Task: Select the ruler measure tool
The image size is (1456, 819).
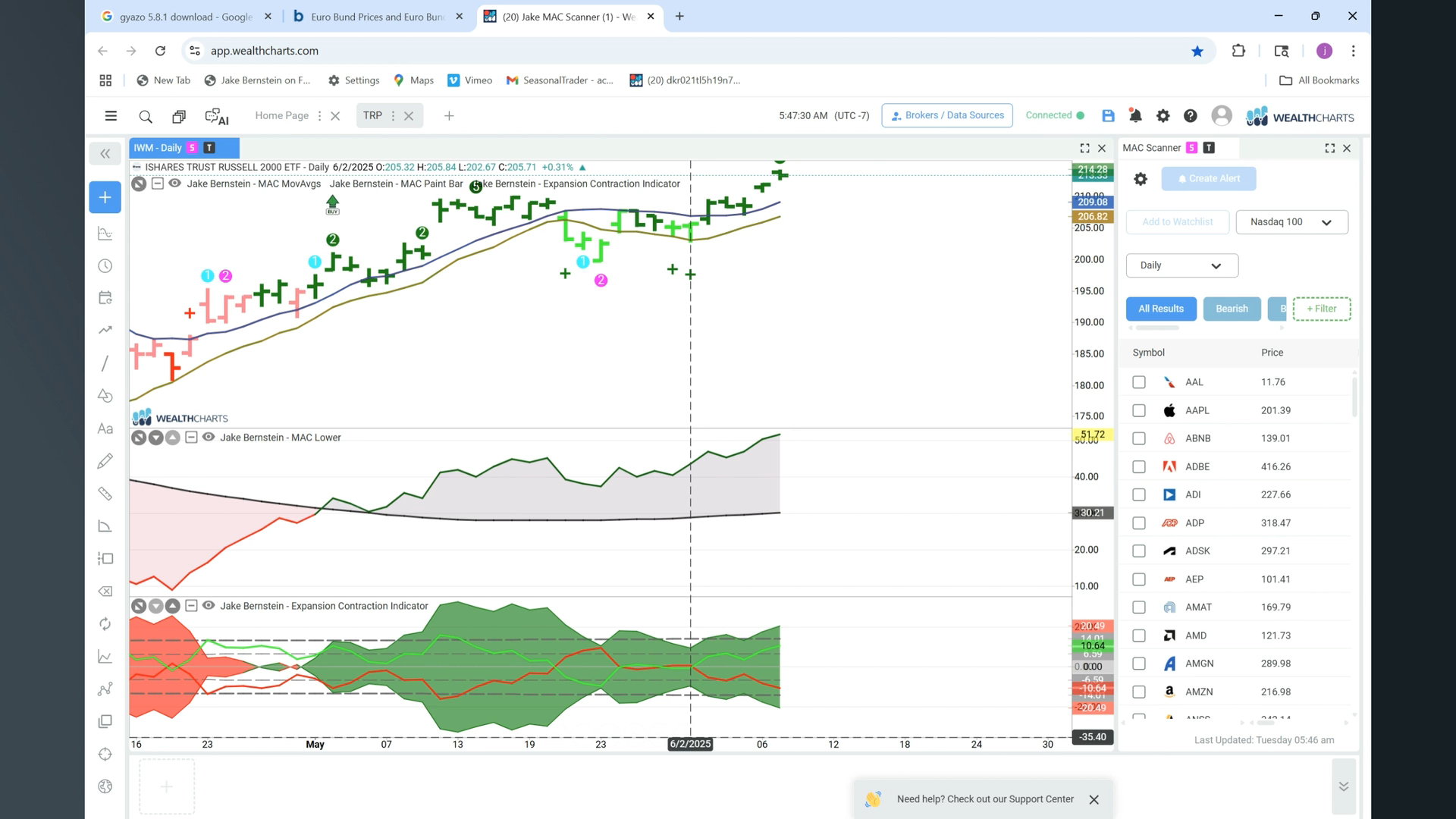Action: [105, 494]
